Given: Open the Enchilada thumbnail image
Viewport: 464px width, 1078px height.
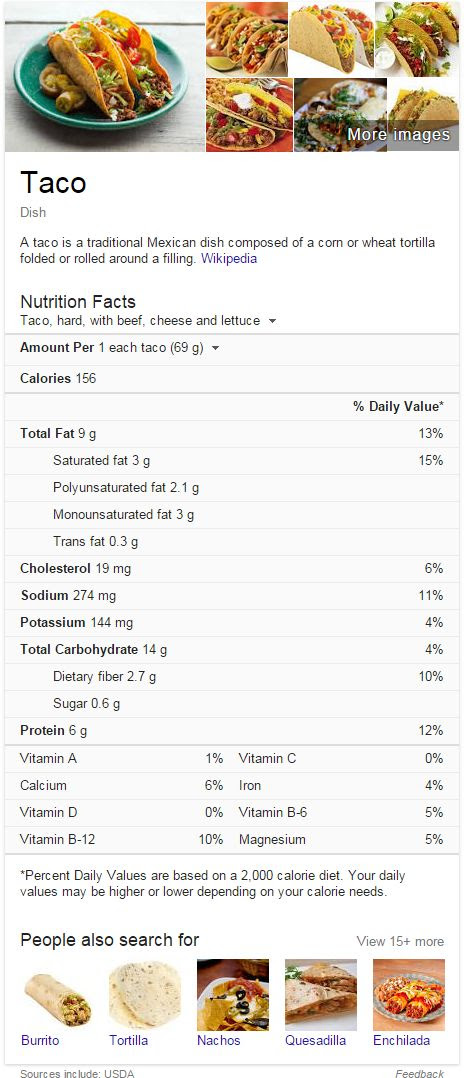Looking at the screenshot, I should tap(409, 996).
